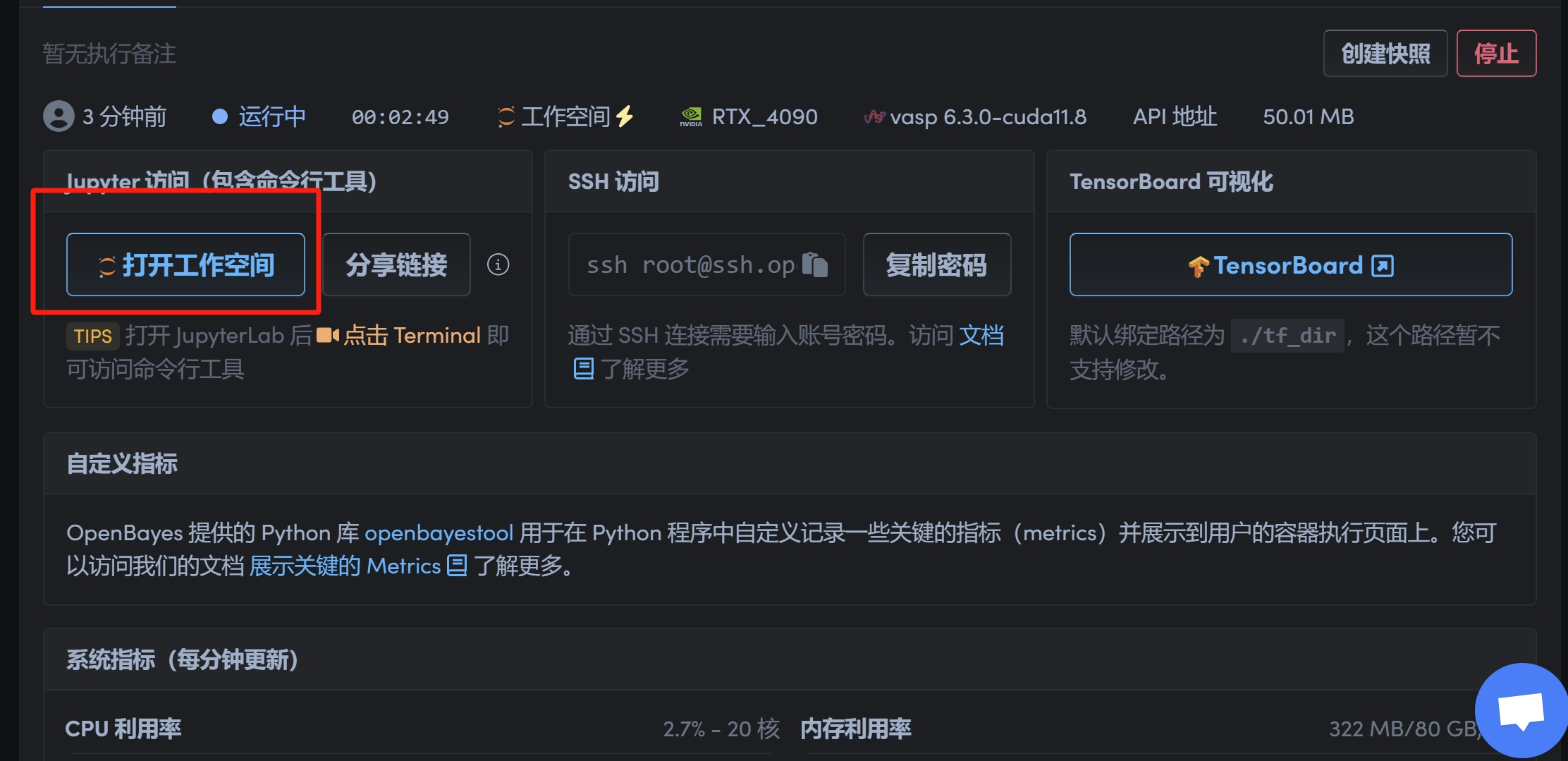Open the 展示关键的 Metrics documentation link
This screenshot has width=1568, height=761.
pyautogui.click(x=345, y=566)
